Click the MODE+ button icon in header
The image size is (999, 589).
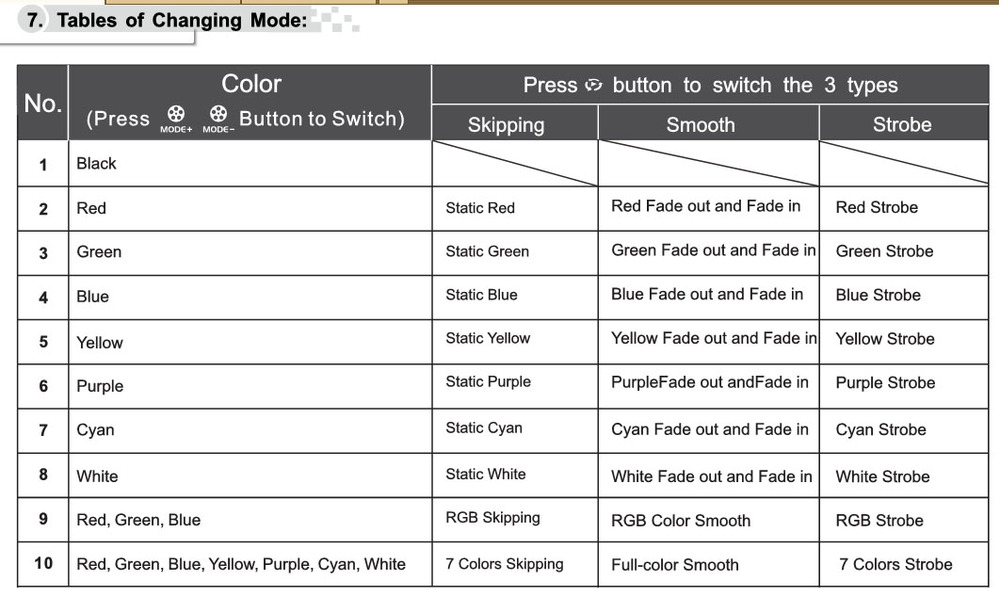(176, 119)
